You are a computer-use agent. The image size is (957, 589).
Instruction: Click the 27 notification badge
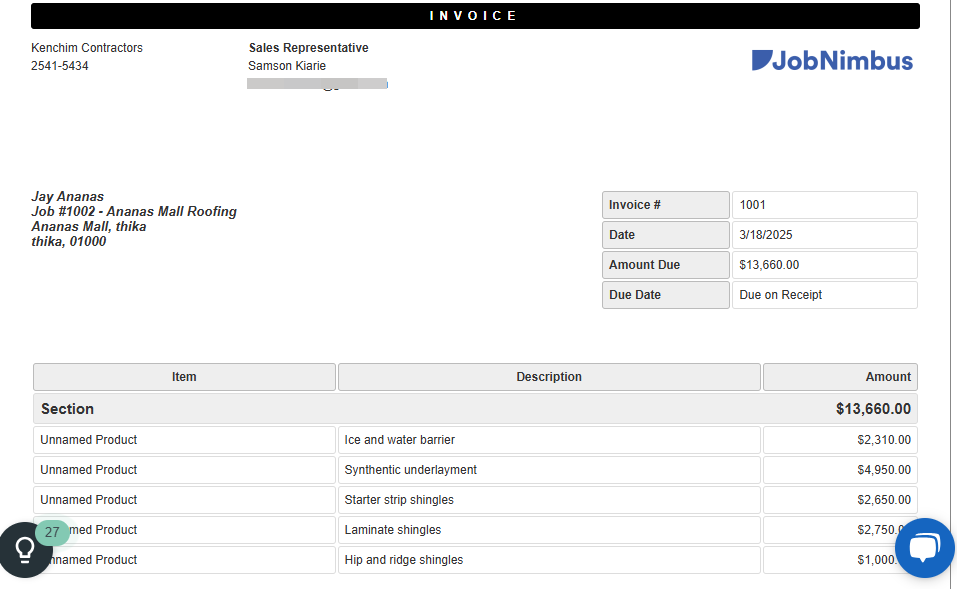pos(52,532)
